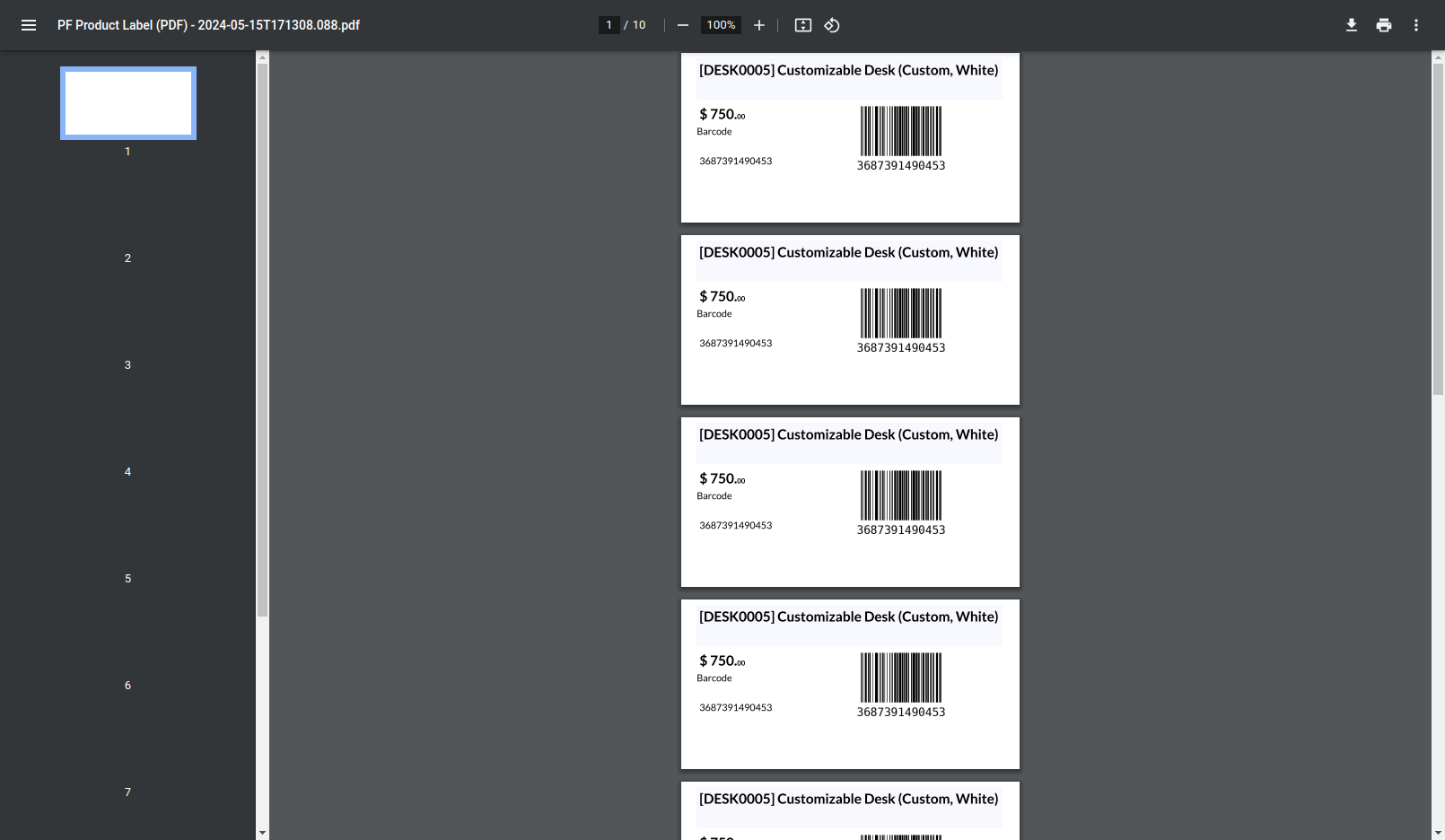Image resolution: width=1445 pixels, height=840 pixels.
Task: Select the page 1 thumbnail
Action: click(x=127, y=101)
